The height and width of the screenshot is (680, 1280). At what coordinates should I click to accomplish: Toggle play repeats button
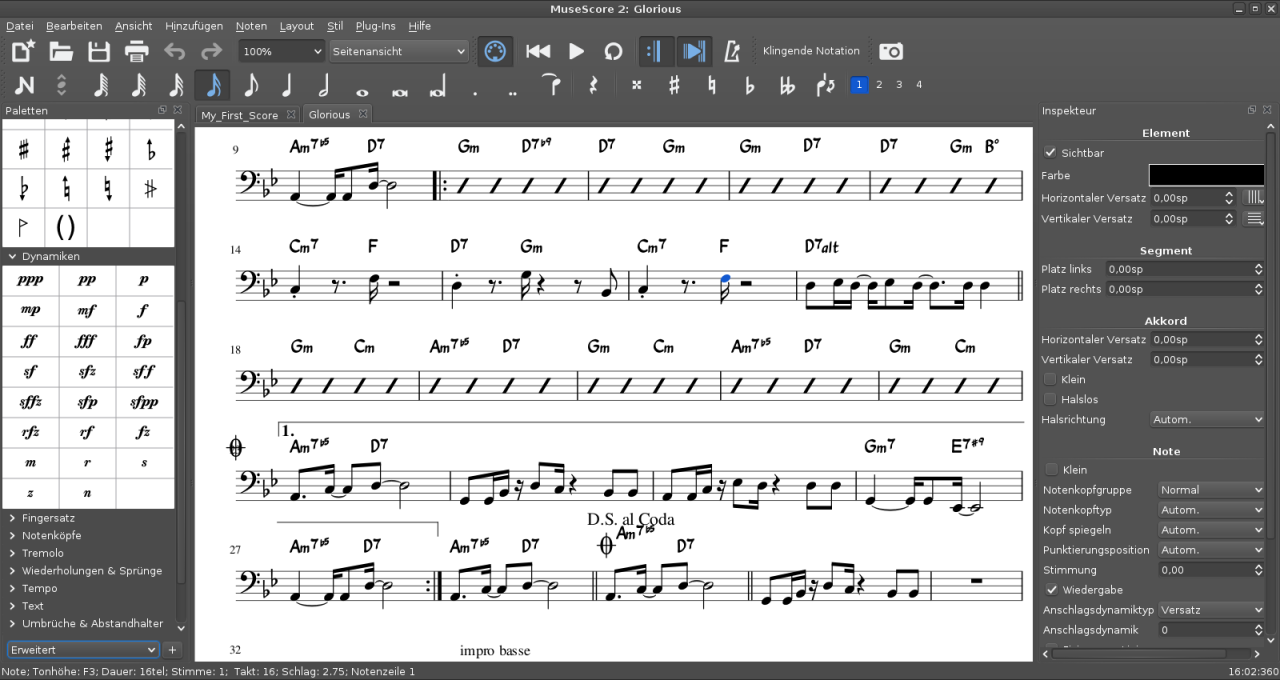coord(656,51)
